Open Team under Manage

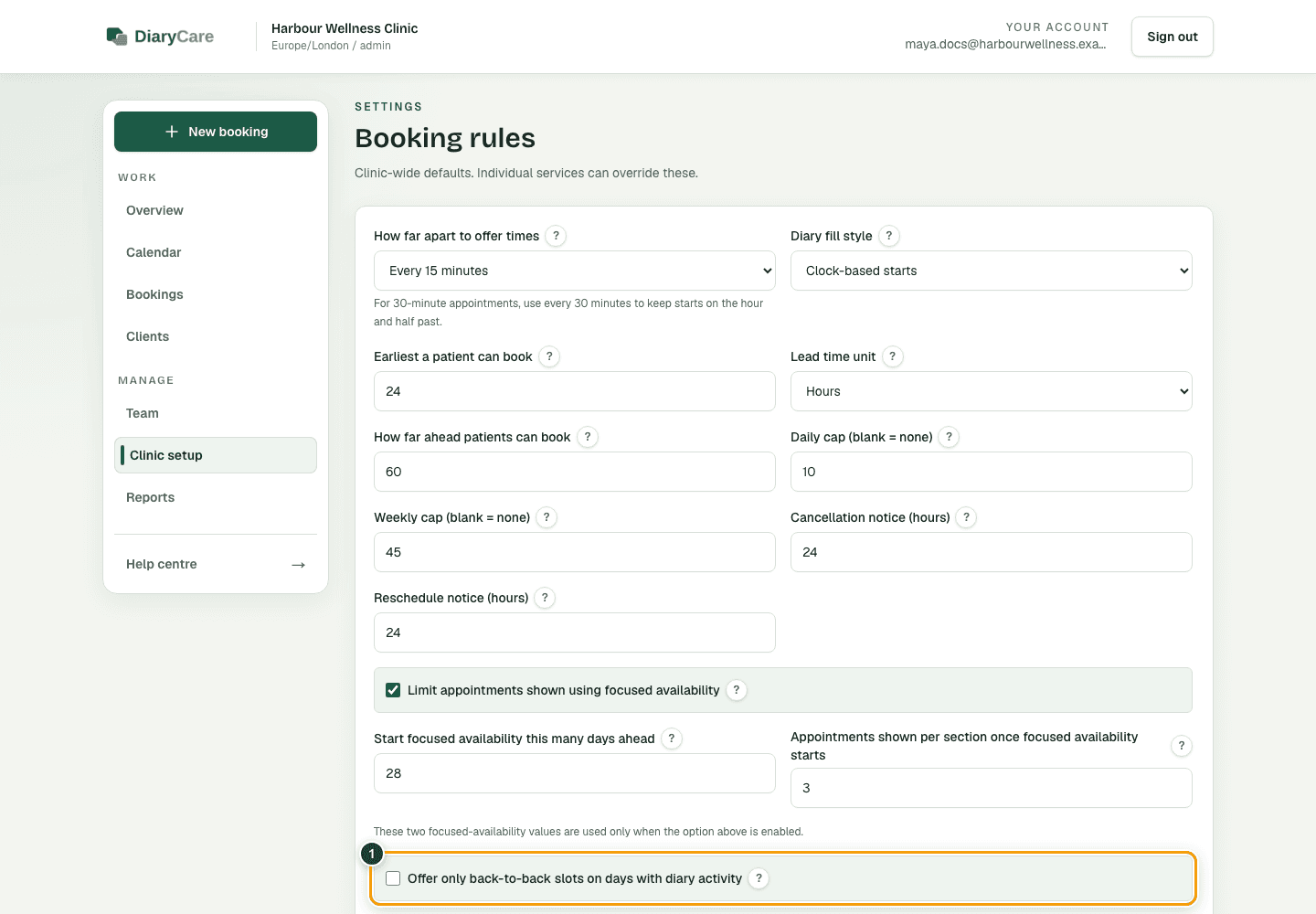(x=216, y=413)
